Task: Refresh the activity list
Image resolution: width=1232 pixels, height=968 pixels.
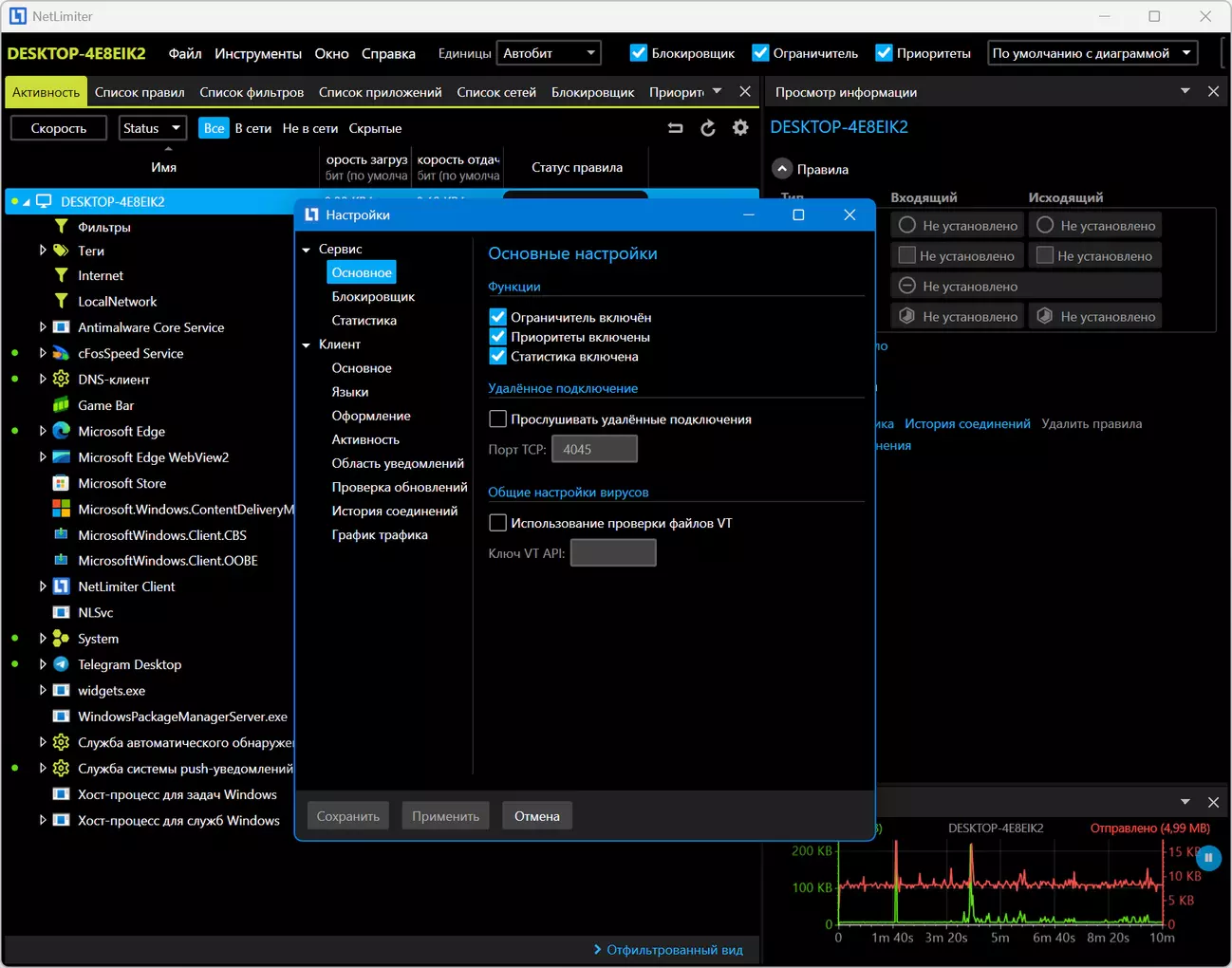Action: click(708, 128)
